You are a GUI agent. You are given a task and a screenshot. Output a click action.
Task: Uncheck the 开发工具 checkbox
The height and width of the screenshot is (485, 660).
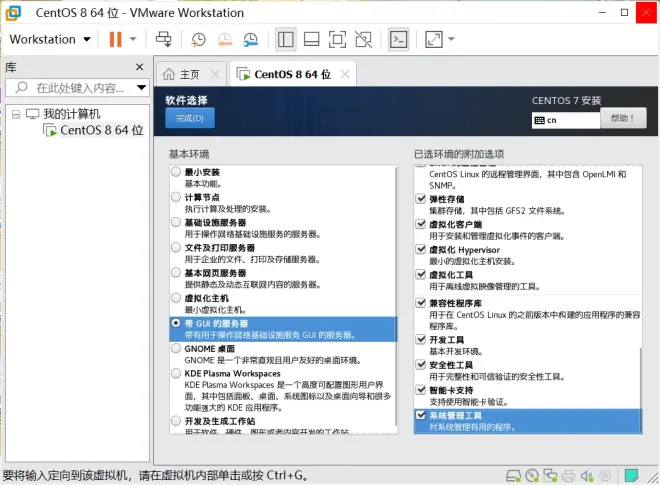pyautogui.click(x=420, y=339)
